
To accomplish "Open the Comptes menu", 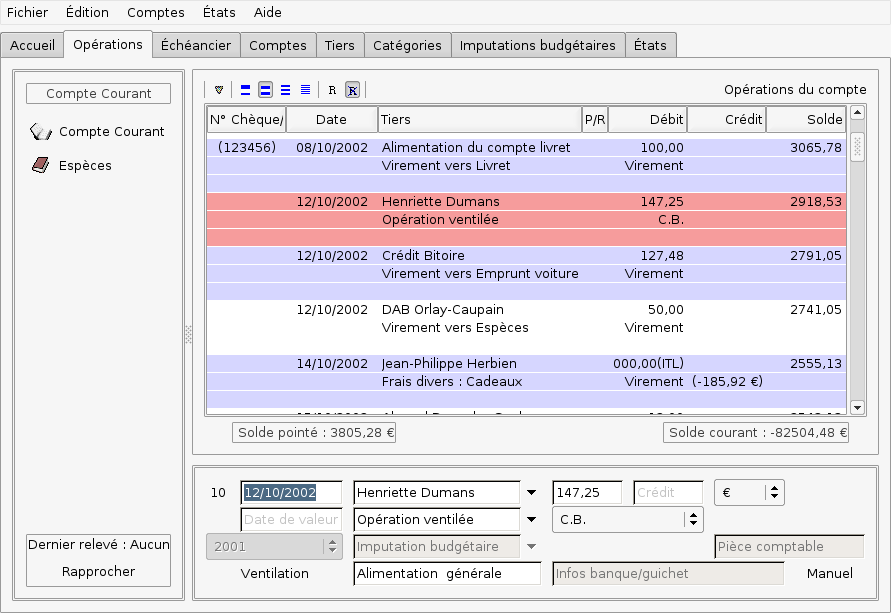I will tap(155, 13).
